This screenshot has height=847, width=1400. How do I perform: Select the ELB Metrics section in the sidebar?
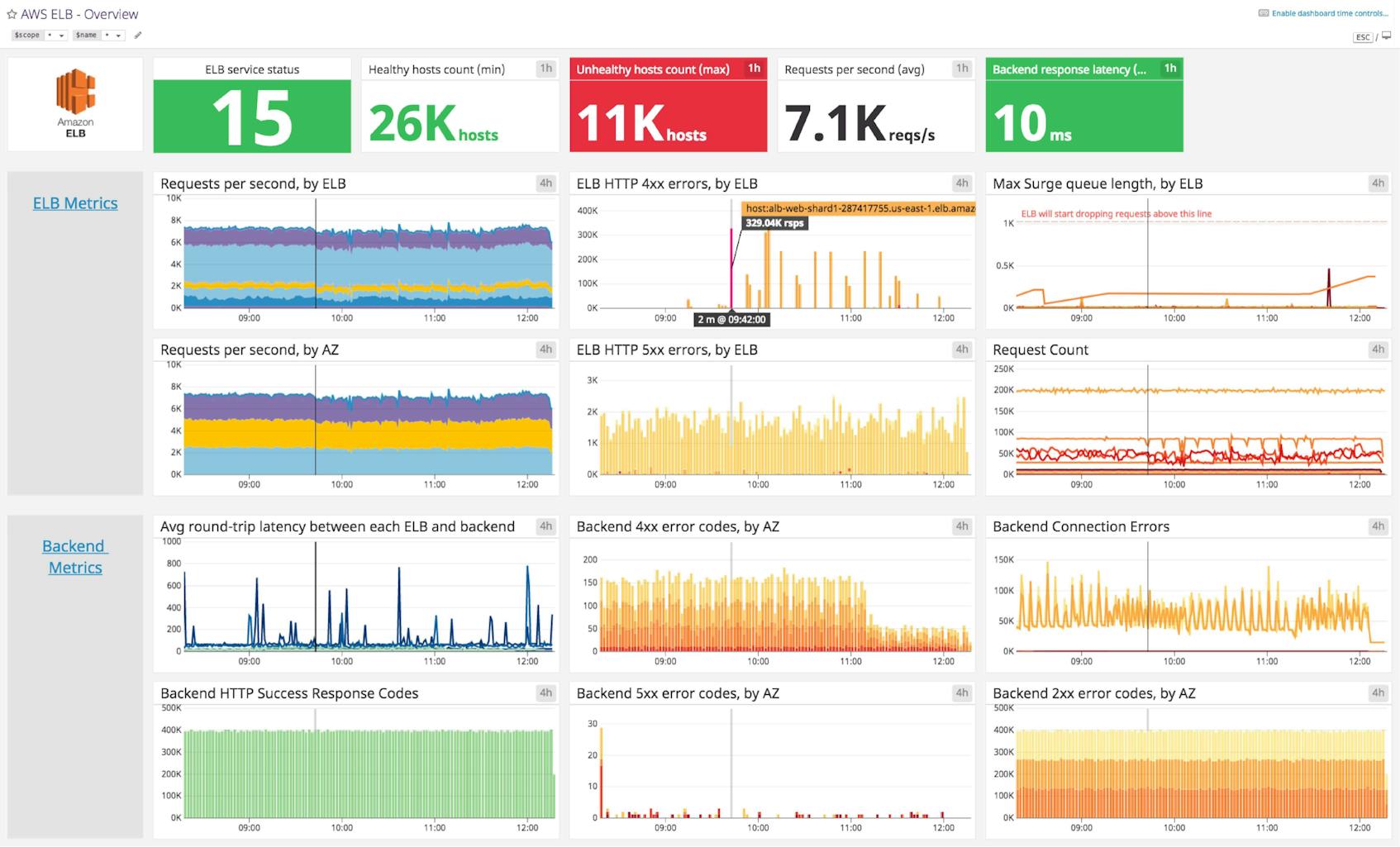(75, 202)
